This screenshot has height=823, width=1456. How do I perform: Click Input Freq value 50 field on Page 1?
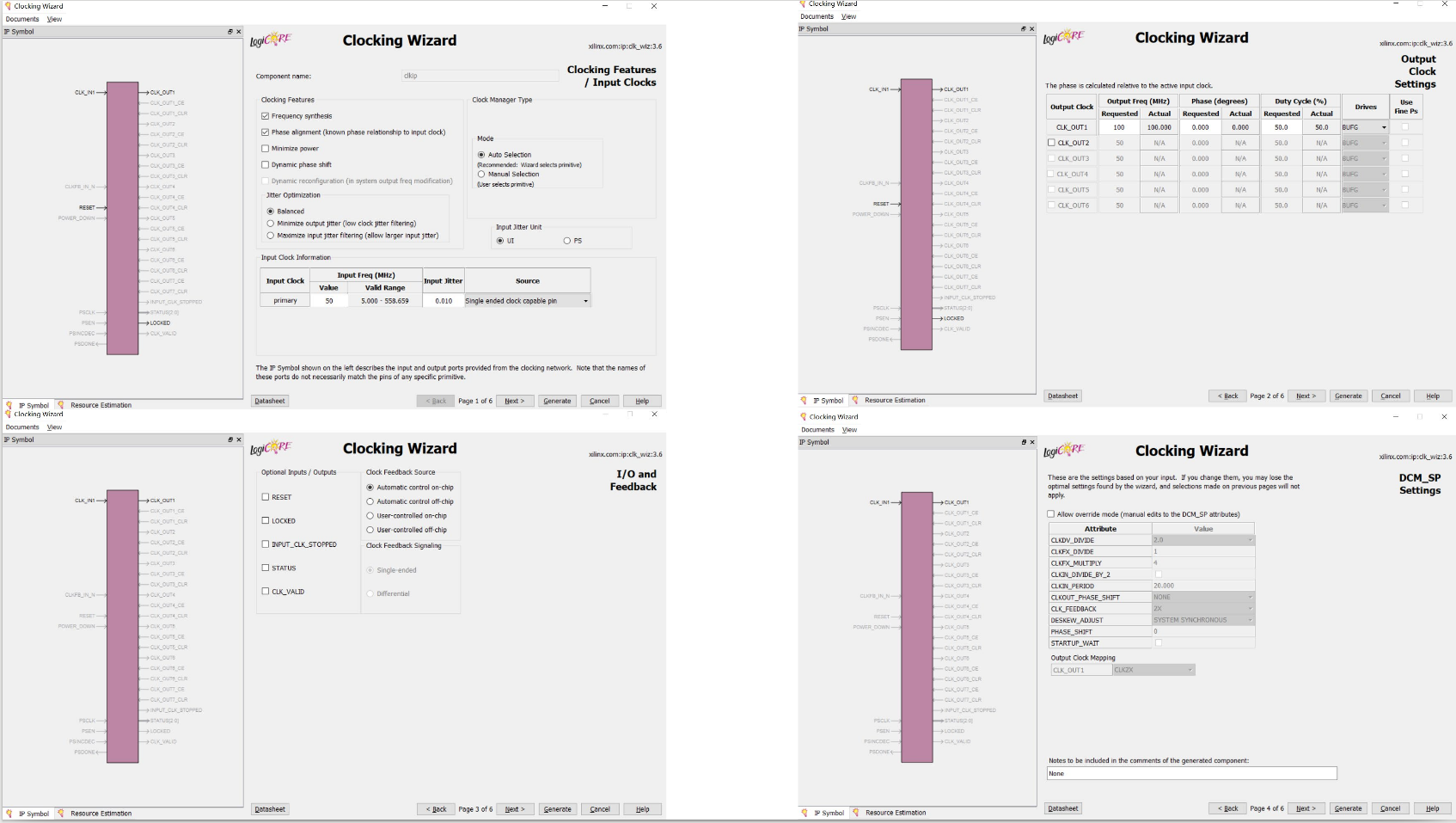coord(329,301)
